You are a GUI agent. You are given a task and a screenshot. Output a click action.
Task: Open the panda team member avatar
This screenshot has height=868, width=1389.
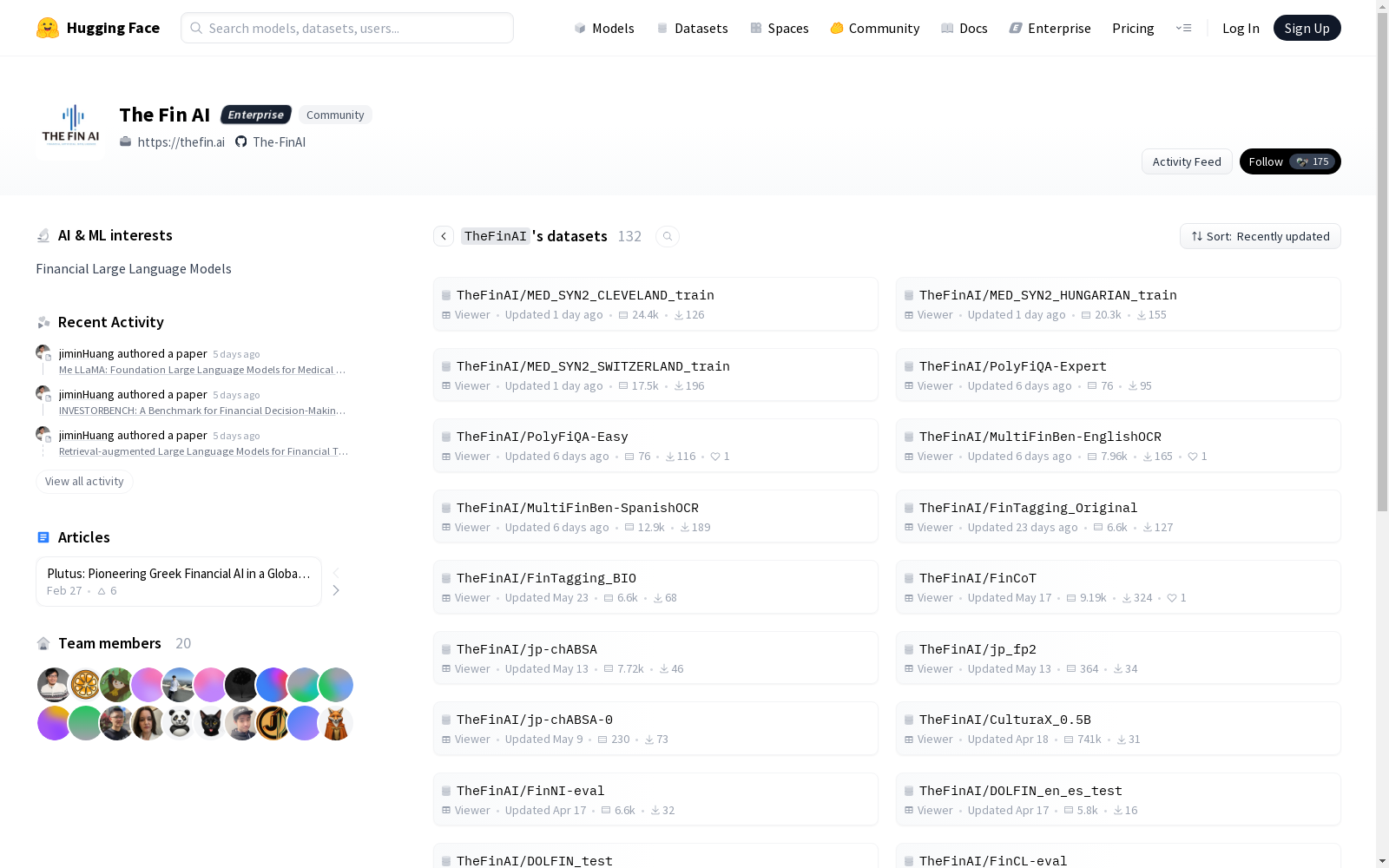click(179, 723)
